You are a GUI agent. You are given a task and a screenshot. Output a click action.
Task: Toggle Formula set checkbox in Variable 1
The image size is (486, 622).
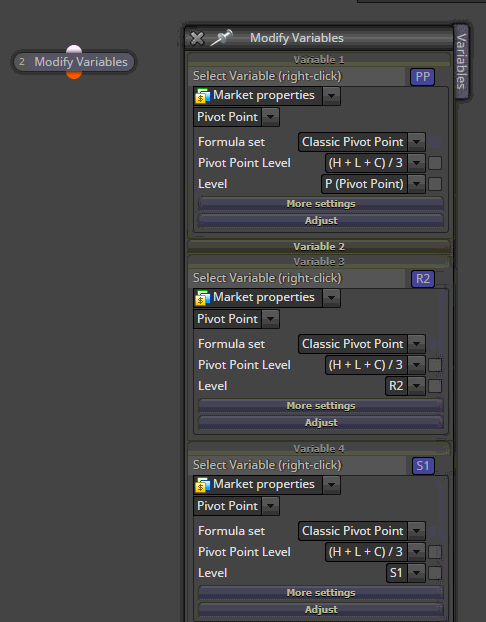pos(435,142)
